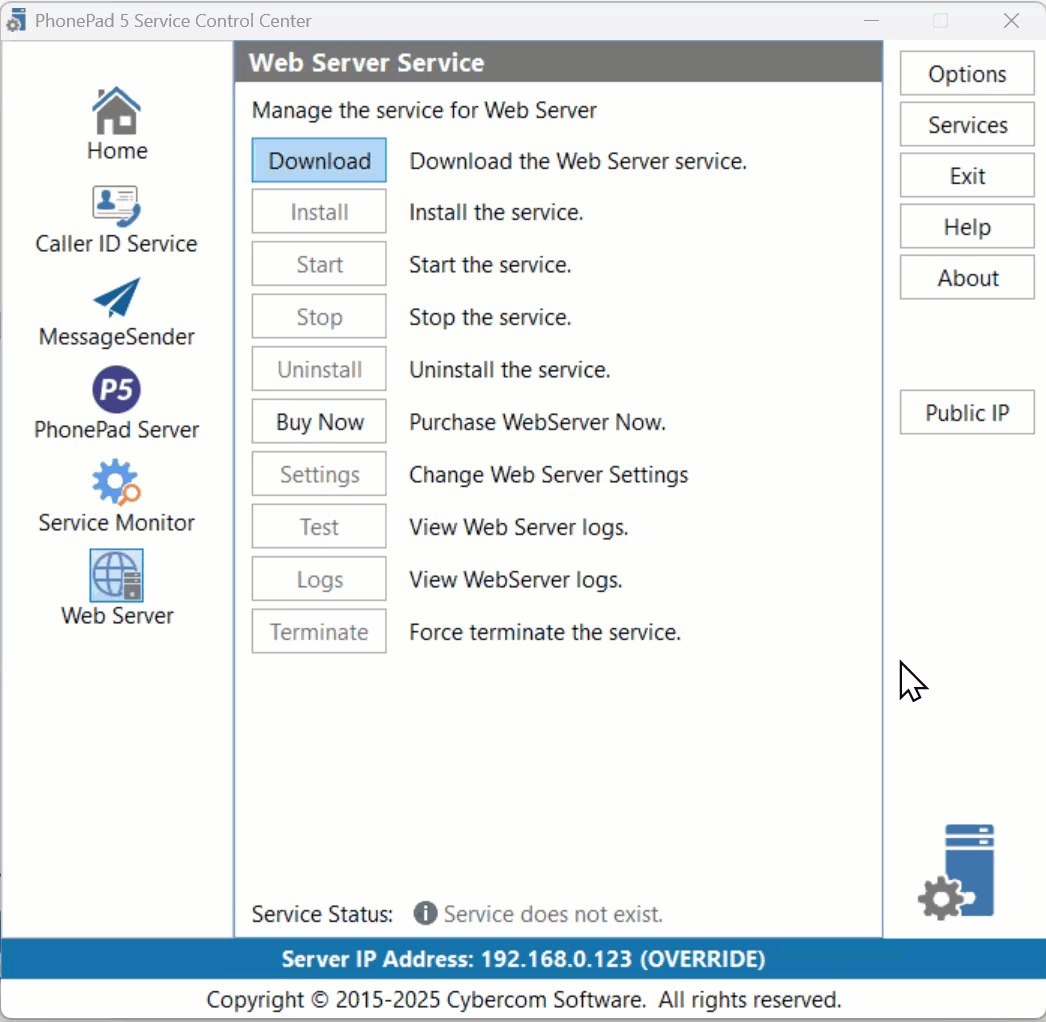Open the Options button
The image size is (1046, 1022).
point(967,73)
